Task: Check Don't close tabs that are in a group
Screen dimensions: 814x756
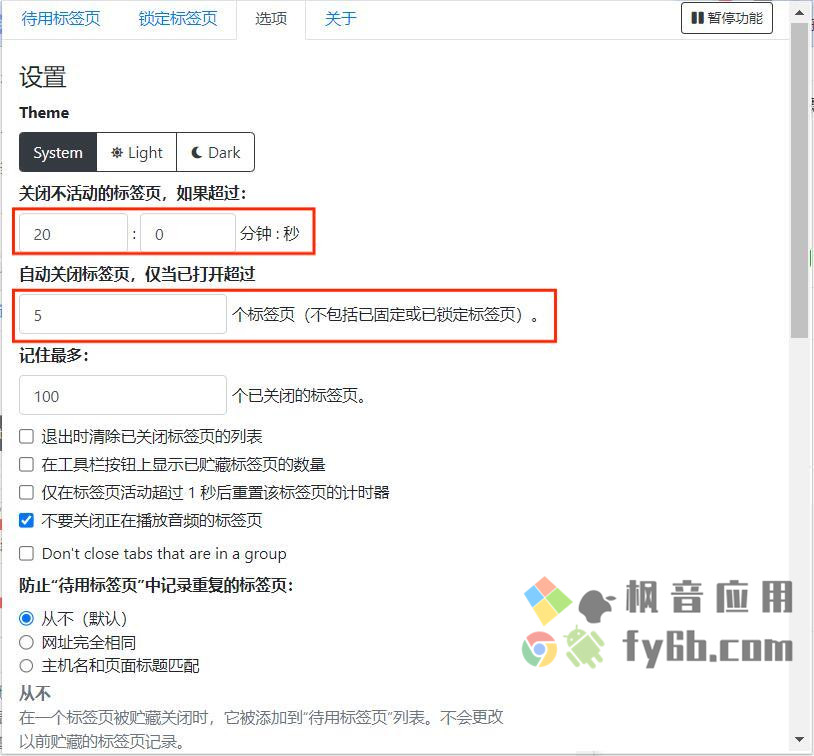Action: point(26,554)
